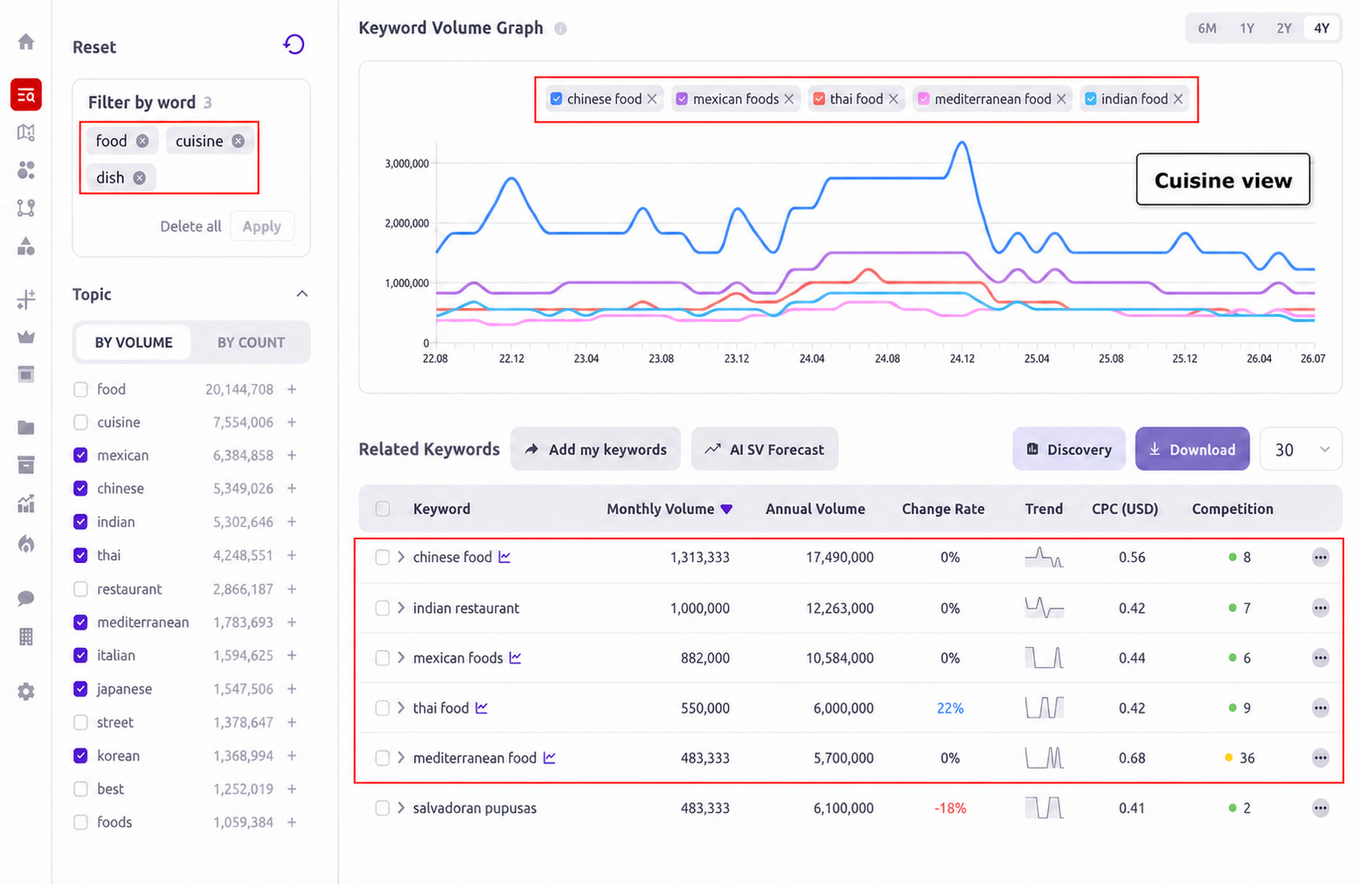The image size is (1360, 884).
Task: Open the map icon in sidebar
Action: 26,132
